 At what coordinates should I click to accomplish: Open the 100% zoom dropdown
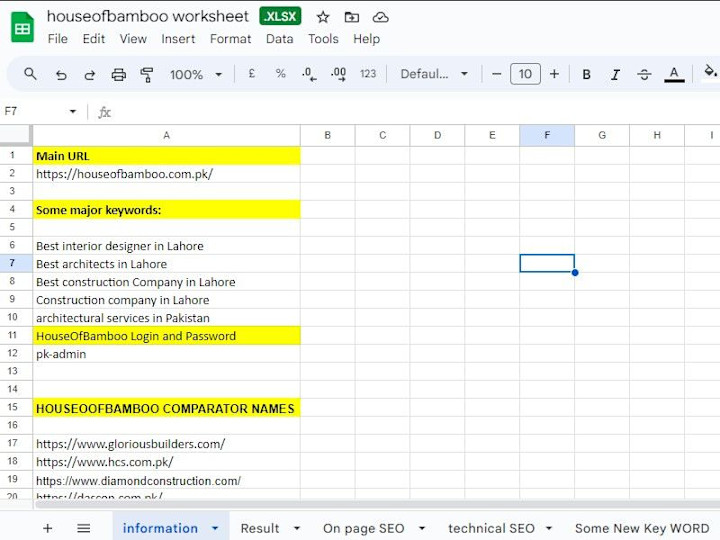click(196, 74)
